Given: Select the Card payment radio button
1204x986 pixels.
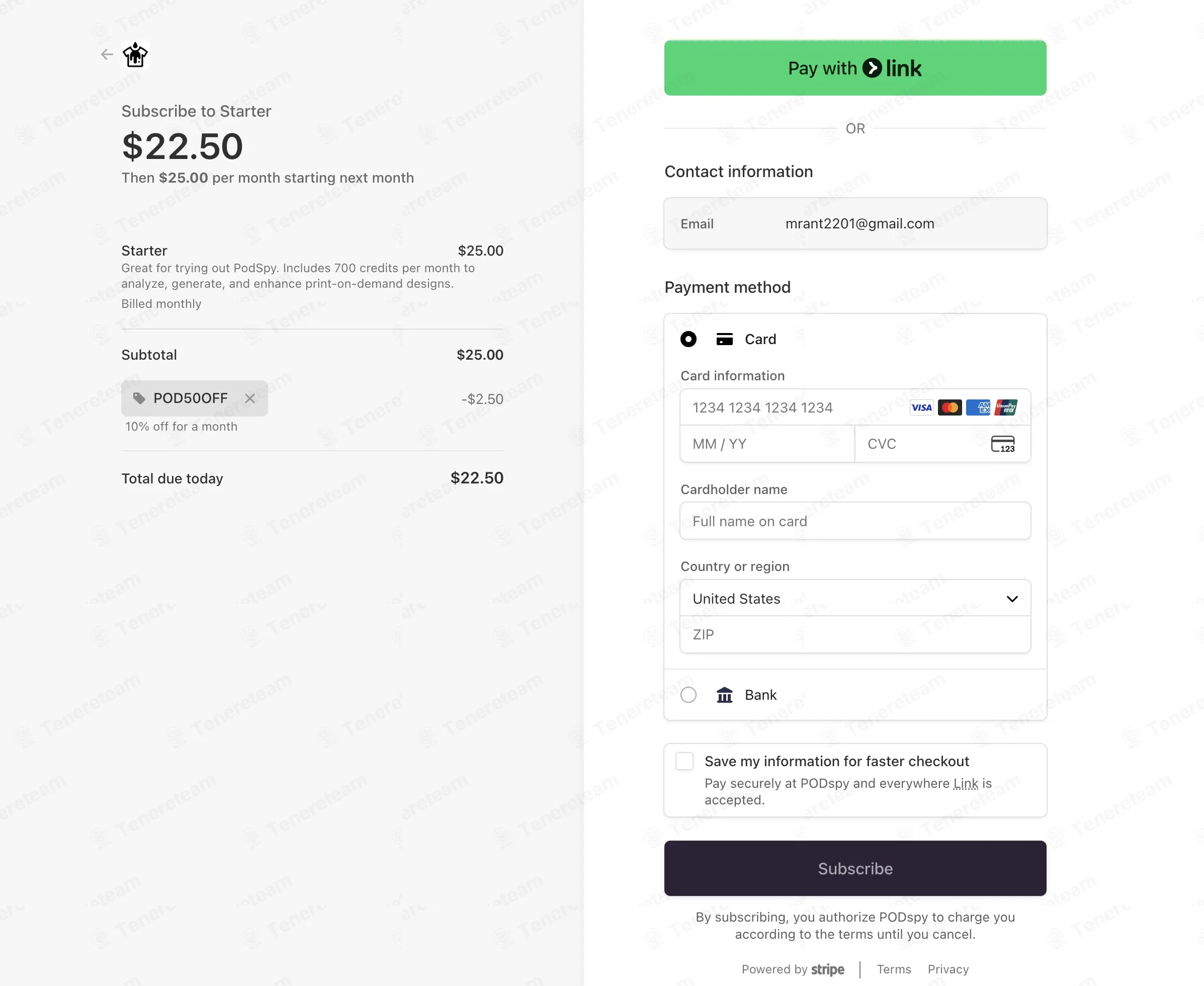Looking at the screenshot, I should [689, 339].
